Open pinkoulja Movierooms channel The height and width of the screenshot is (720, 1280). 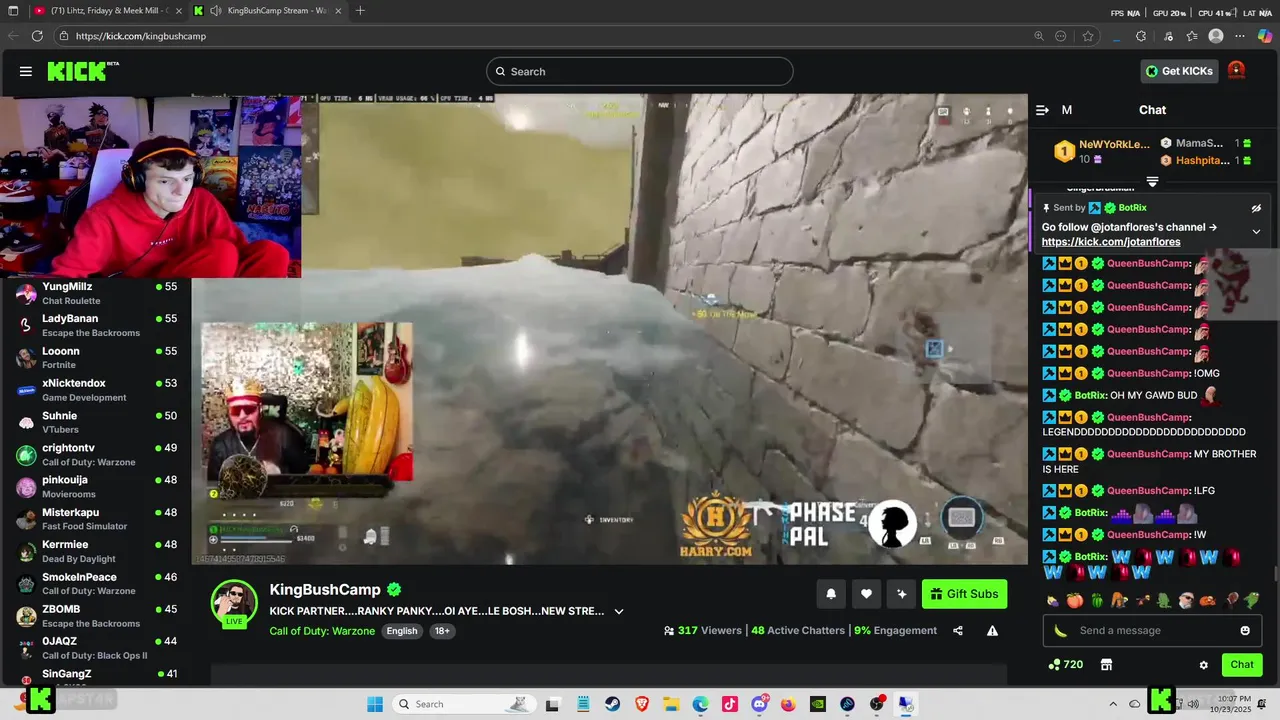pos(96,487)
